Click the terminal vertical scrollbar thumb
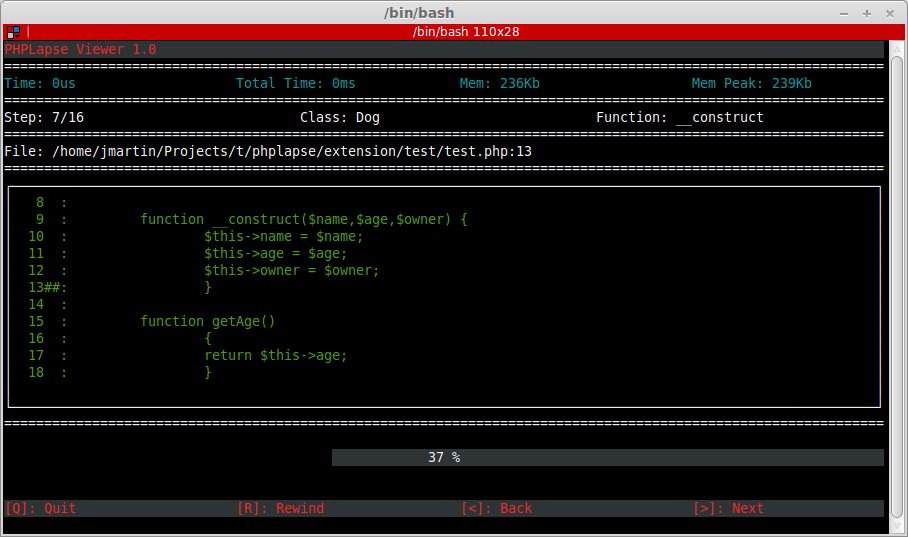This screenshot has height=537, width=908. click(x=896, y=287)
